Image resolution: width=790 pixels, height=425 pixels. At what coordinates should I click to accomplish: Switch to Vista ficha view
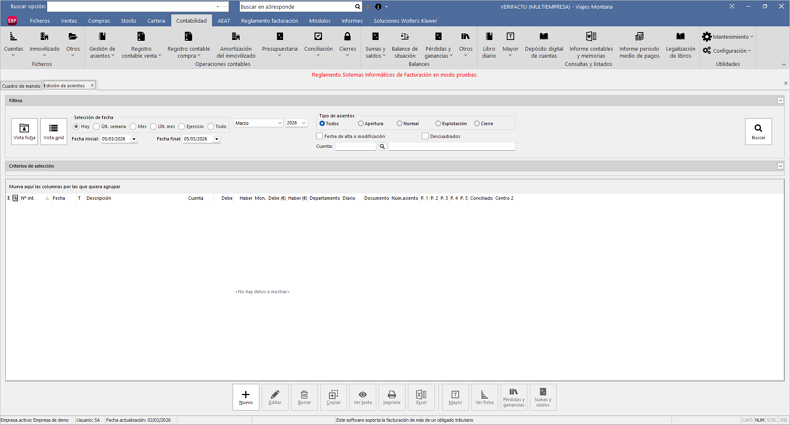24,131
